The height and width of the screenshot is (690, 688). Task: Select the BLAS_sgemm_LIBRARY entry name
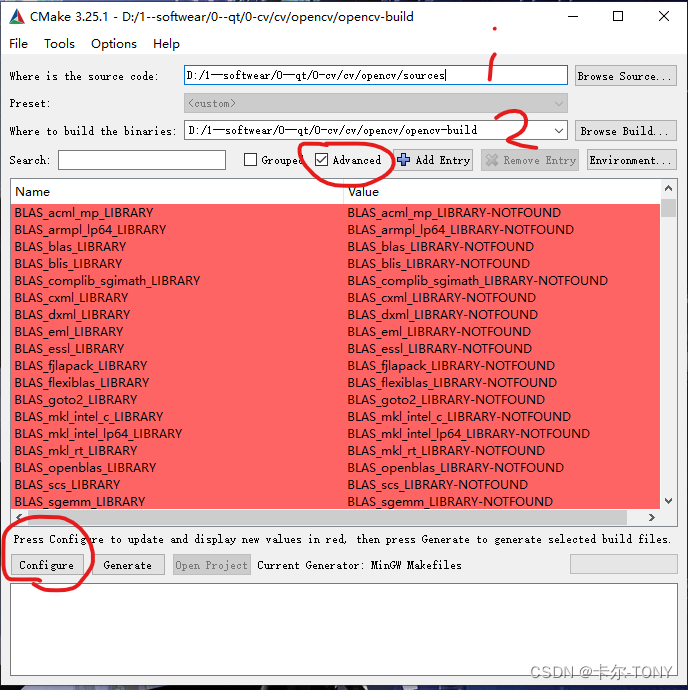click(80, 502)
